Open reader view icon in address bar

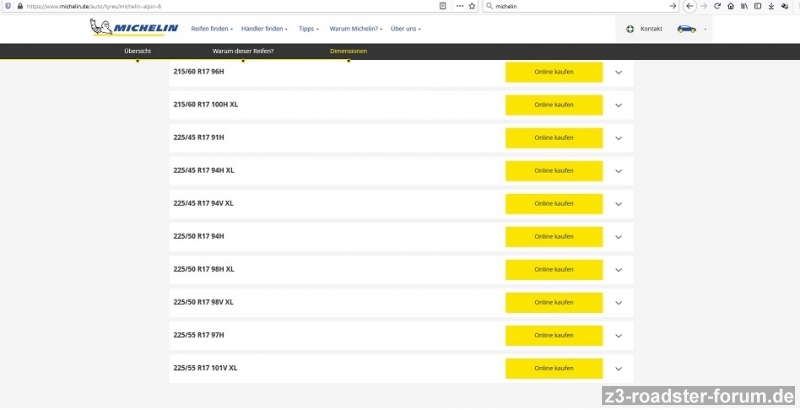click(443, 6)
